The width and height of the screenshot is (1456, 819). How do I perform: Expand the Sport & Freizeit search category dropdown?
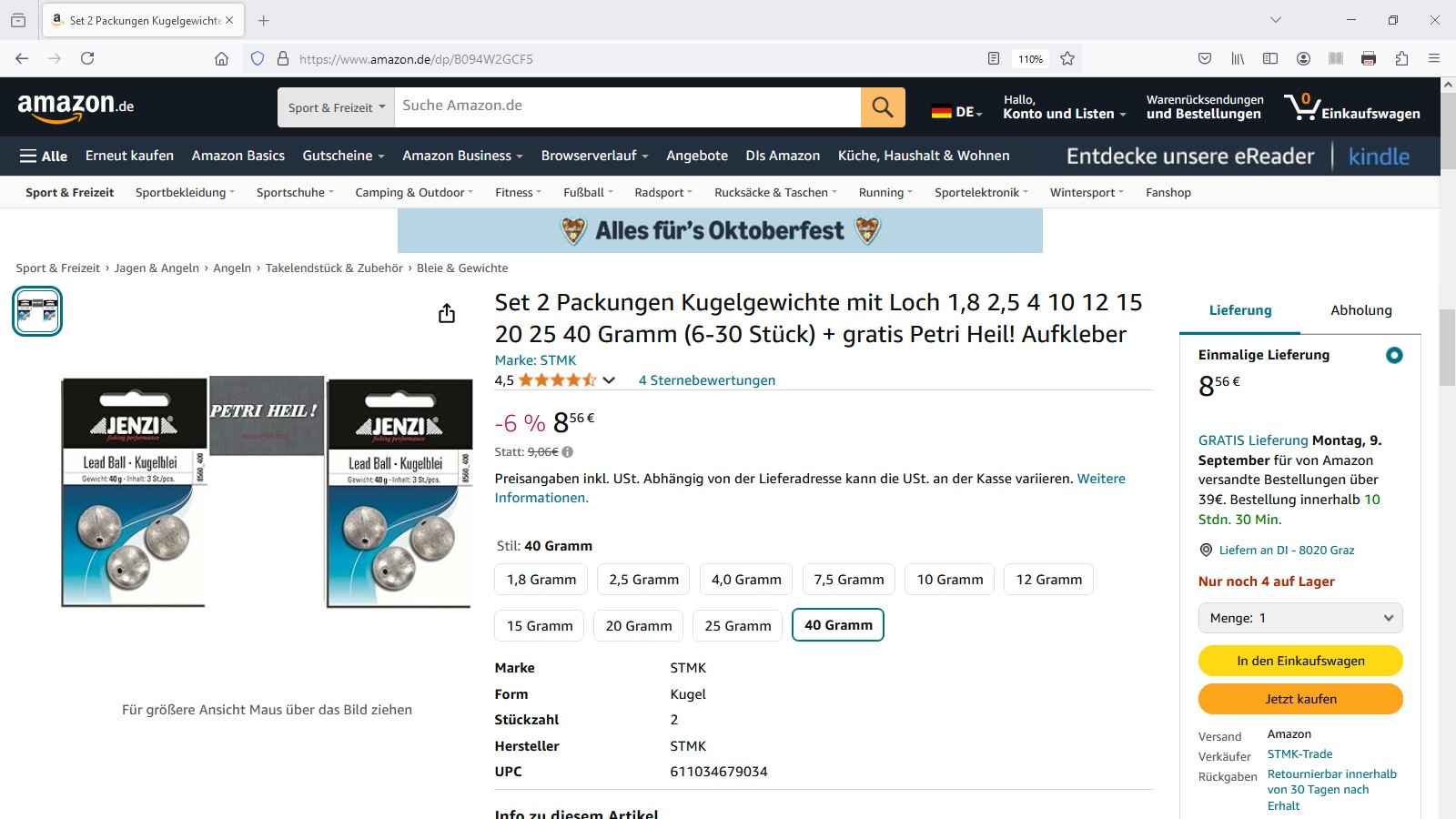coord(336,107)
